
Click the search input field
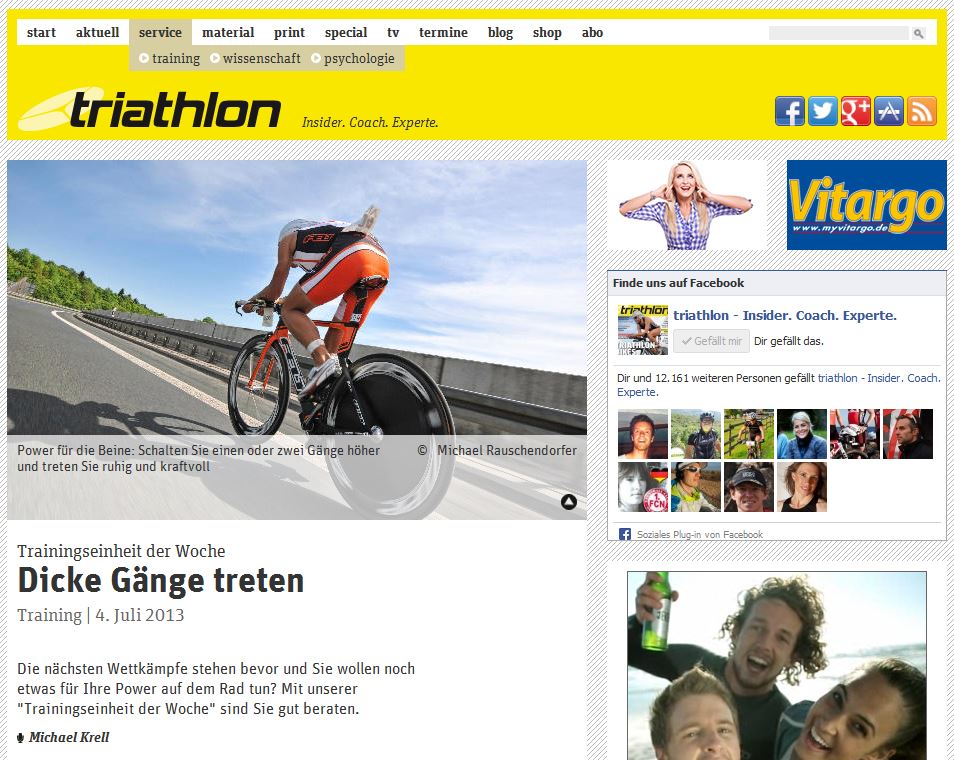tap(840, 33)
